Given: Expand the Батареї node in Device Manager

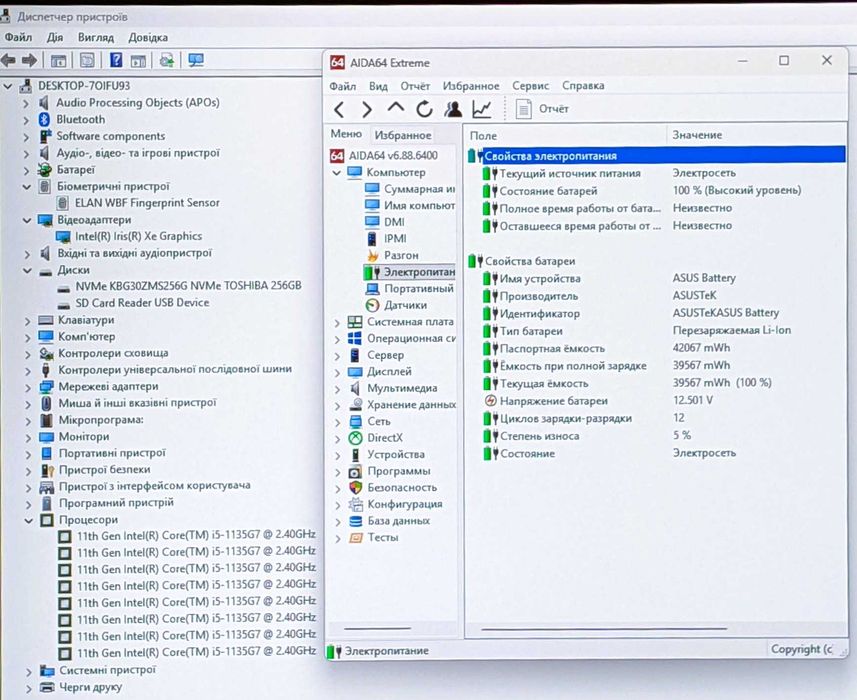Looking at the screenshot, I should pos(26,170).
